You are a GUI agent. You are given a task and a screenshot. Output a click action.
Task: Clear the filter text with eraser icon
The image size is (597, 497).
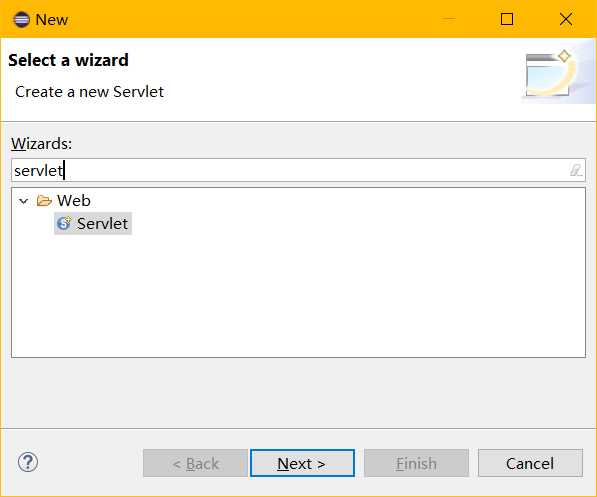[x=576, y=170]
